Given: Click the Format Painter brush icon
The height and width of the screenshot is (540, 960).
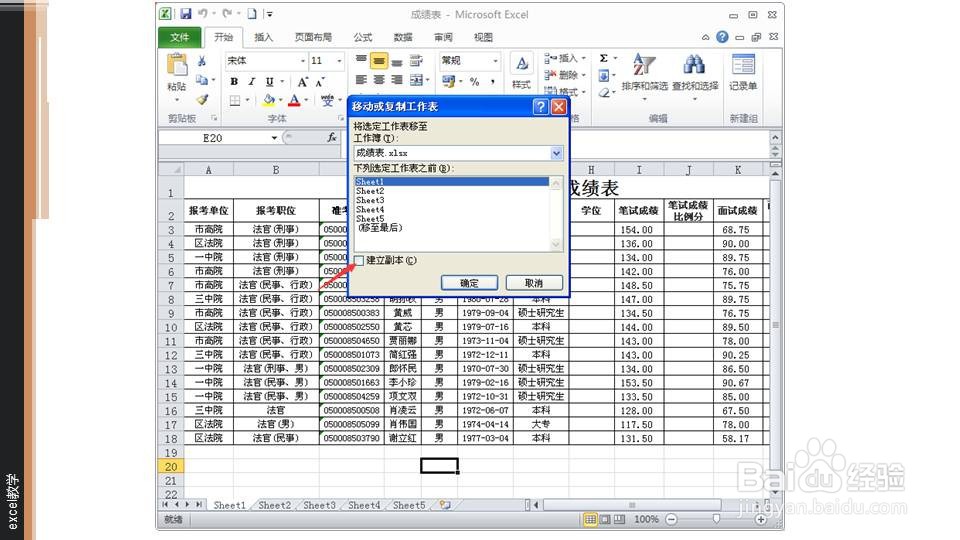Looking at the screenshot, I should pyautogui.click(x=202, y=99).
